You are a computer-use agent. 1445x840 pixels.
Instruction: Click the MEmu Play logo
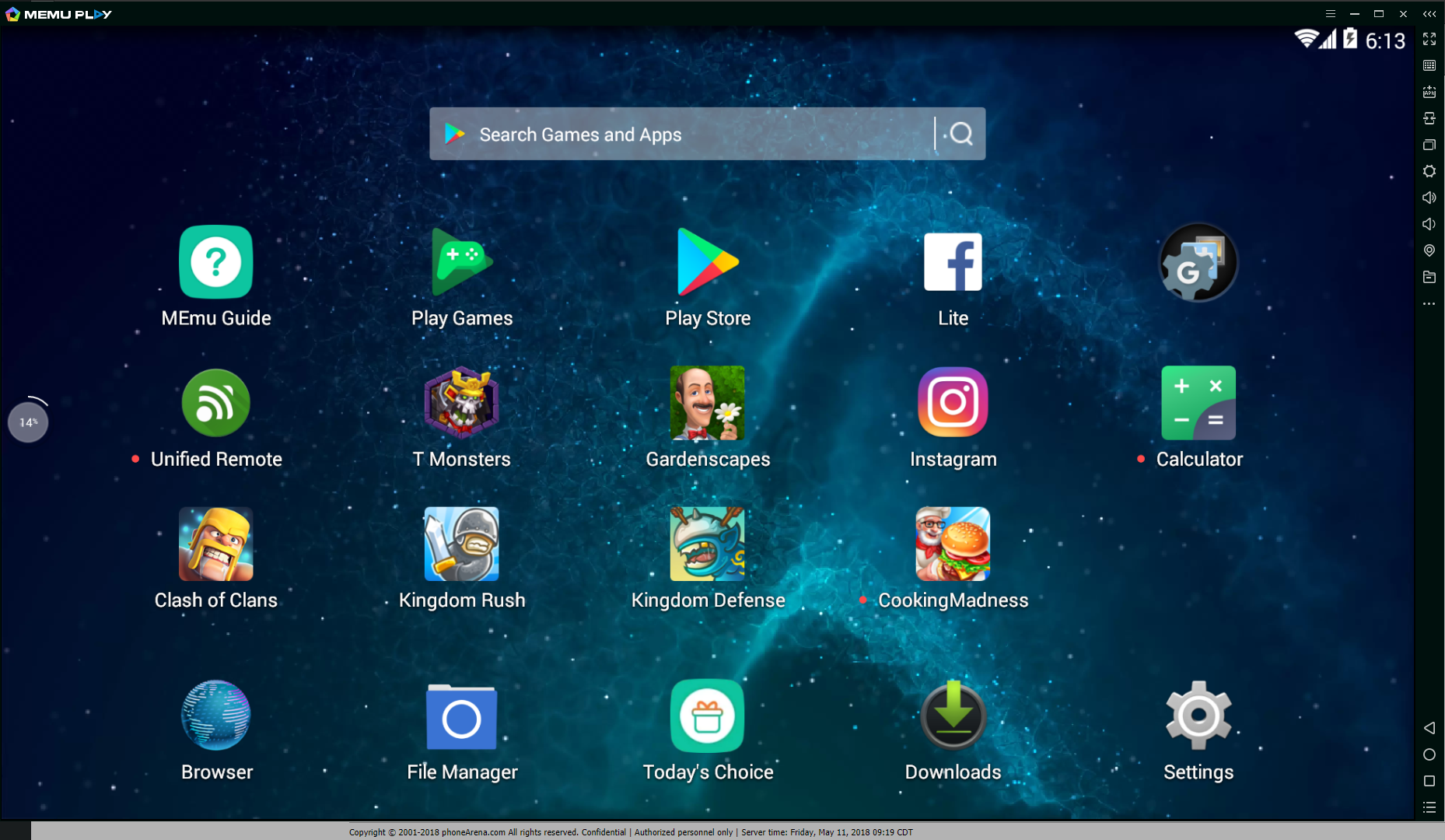click(x=59, y=14)
